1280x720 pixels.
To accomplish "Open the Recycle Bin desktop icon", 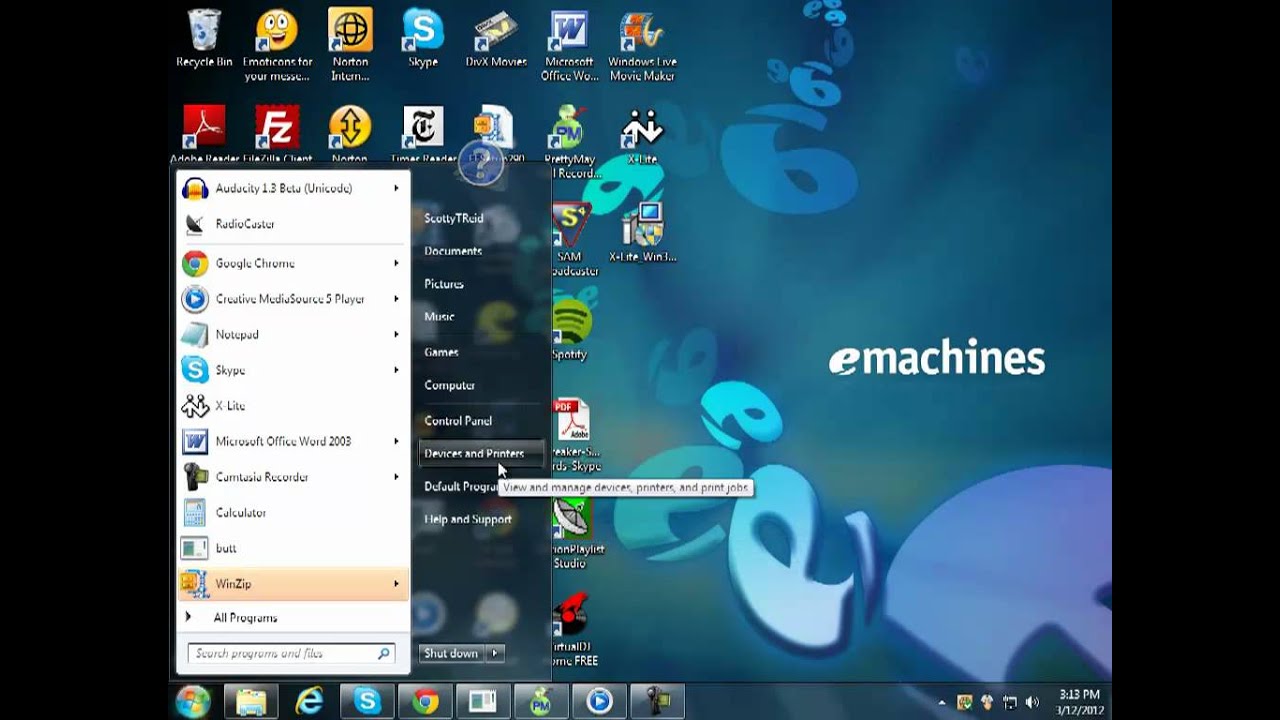I will coord(204,38).
